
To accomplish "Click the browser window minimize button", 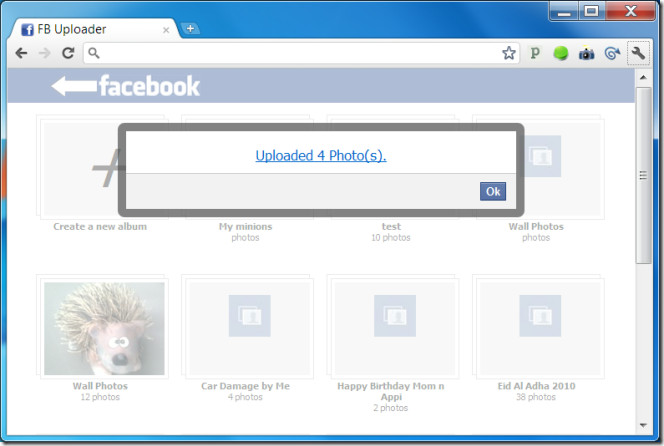I will coord(564,11).
